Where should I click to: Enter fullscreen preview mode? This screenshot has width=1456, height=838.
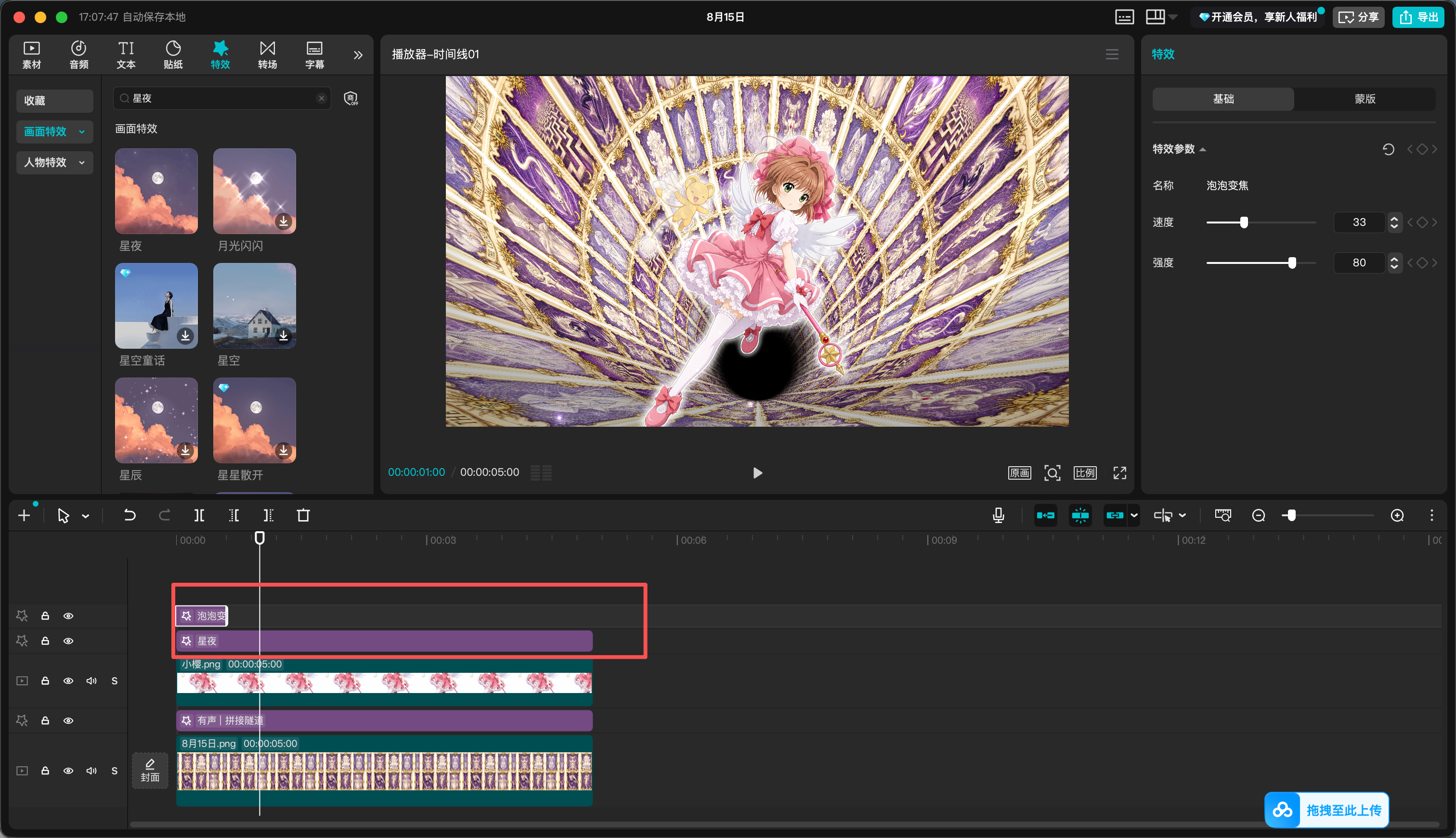1119,473
